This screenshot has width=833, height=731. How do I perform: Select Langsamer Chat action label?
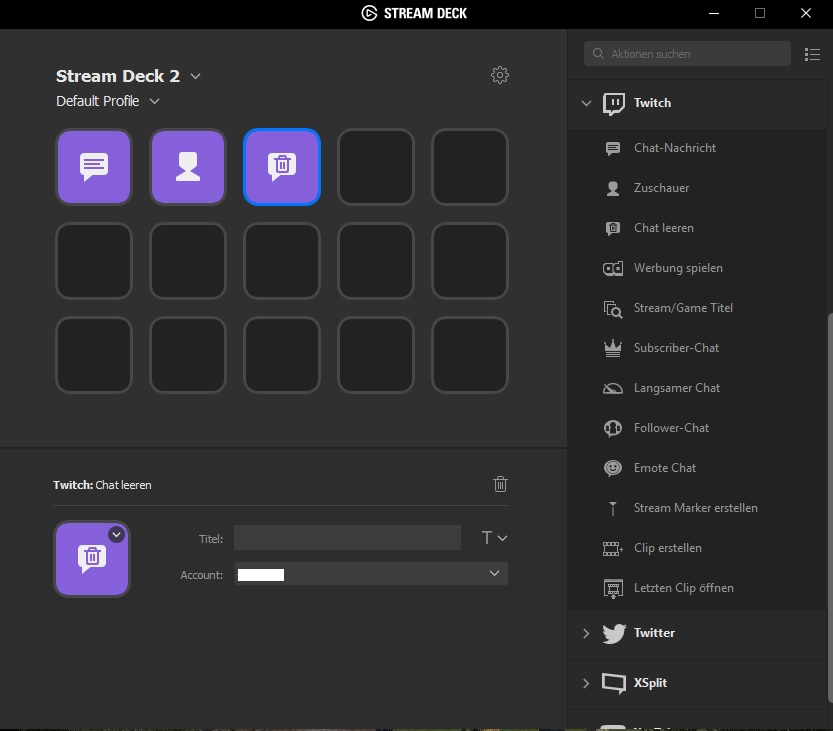pyautogui.click(x=677, y=388)
